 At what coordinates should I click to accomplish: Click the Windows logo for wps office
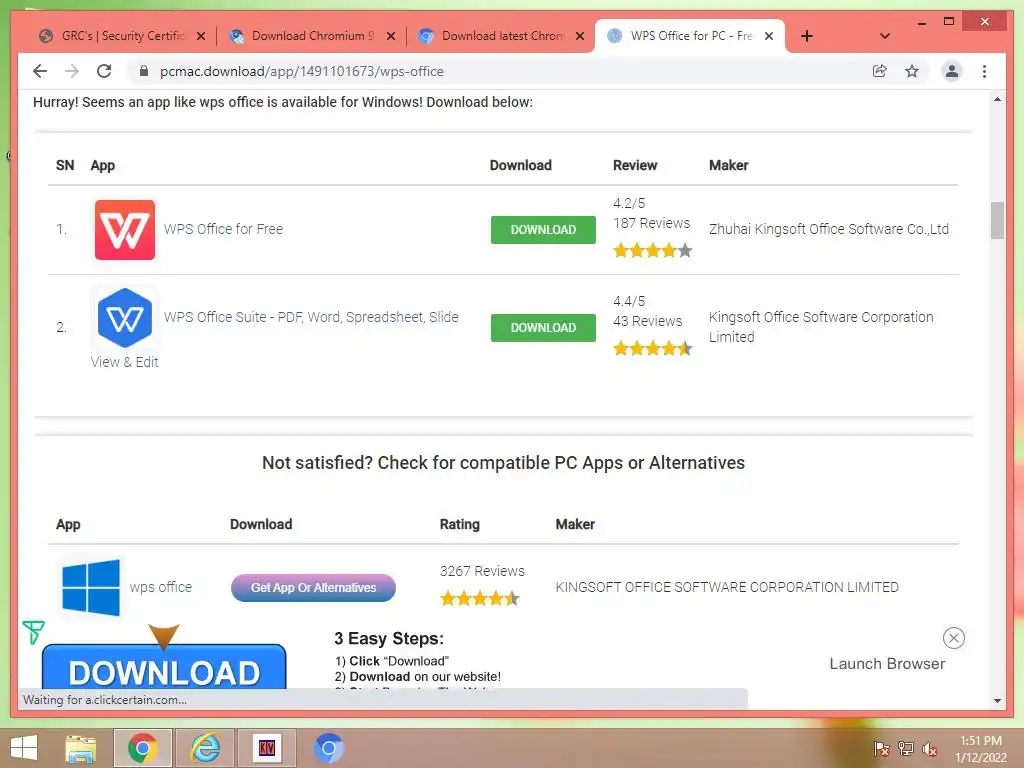tap(91, 587)
